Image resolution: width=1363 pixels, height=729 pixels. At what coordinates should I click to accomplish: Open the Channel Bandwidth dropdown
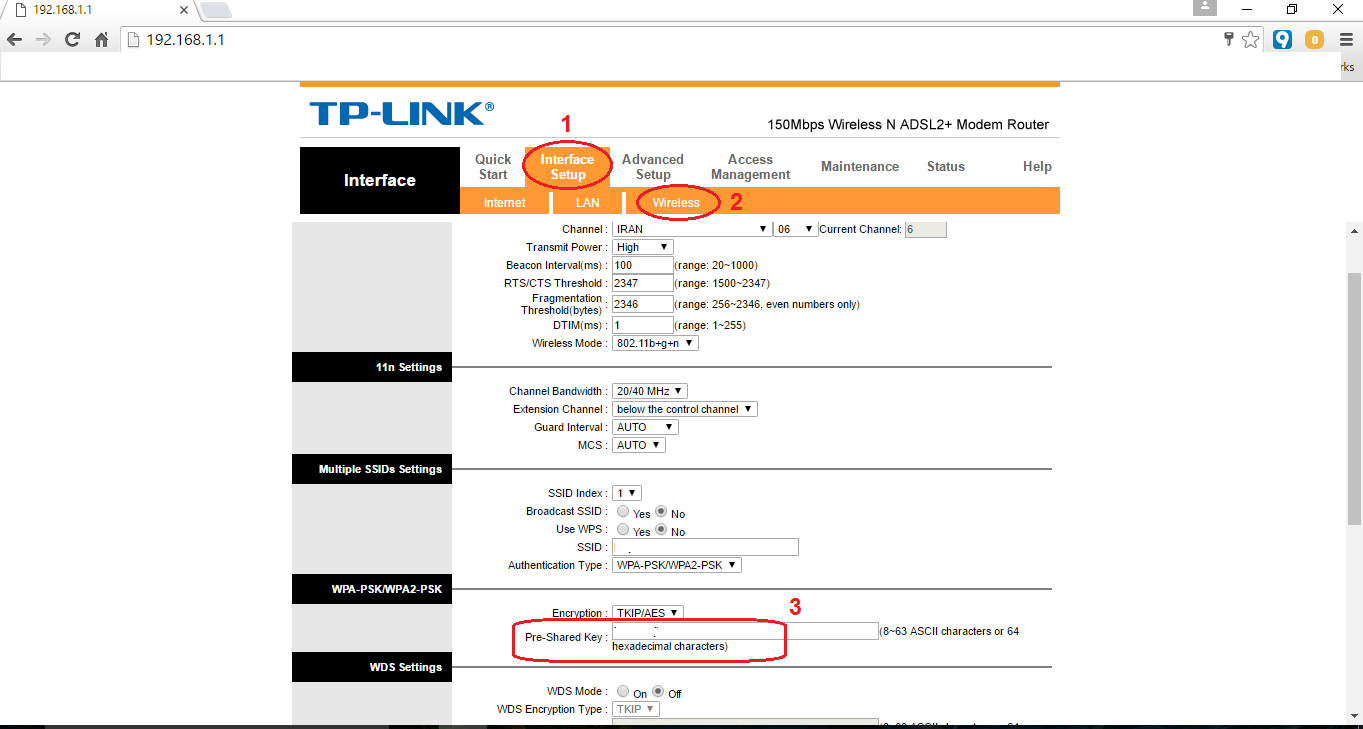click(650, 391)
